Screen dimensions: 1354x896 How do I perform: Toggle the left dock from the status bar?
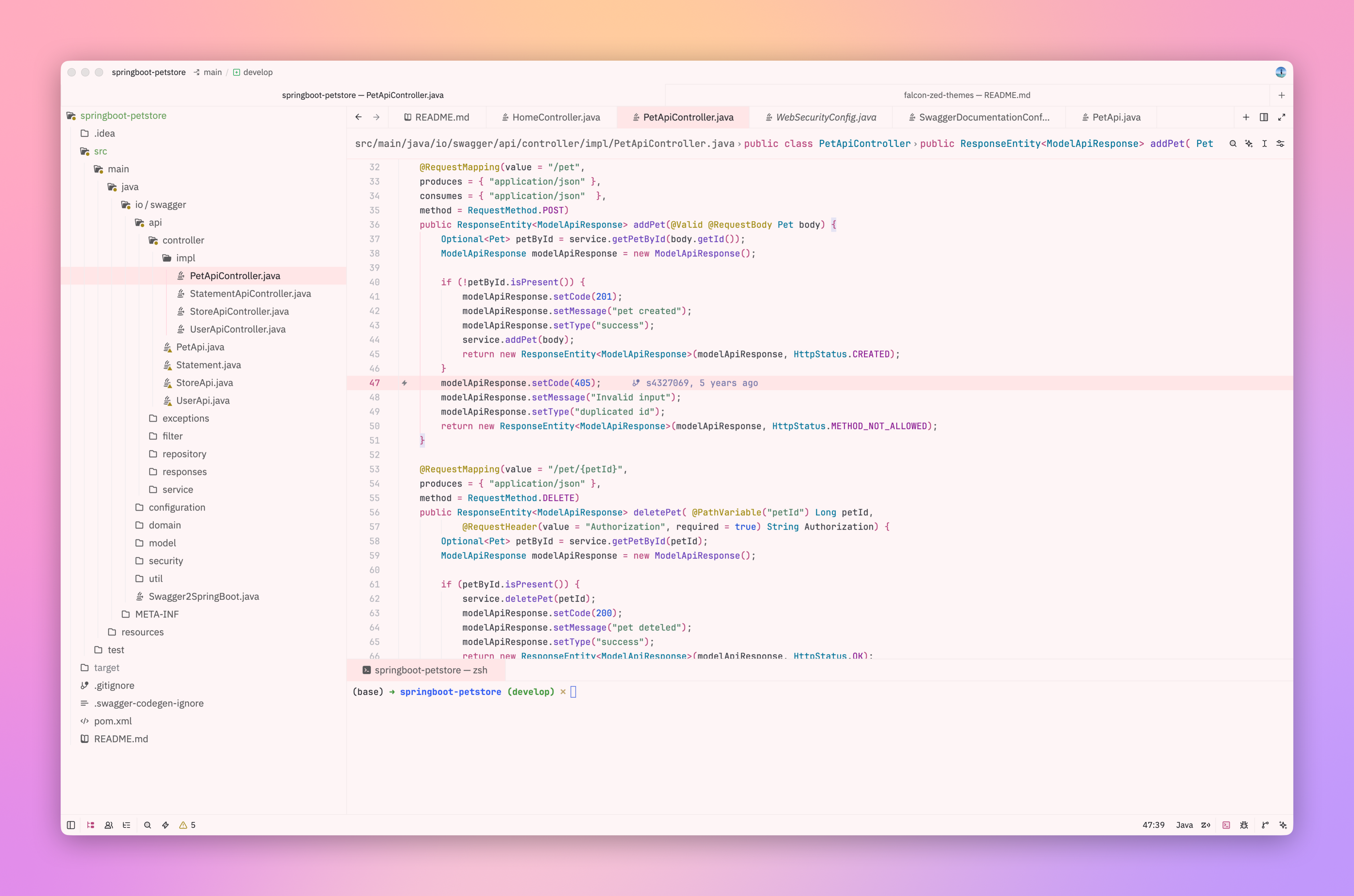coord(71,824)
